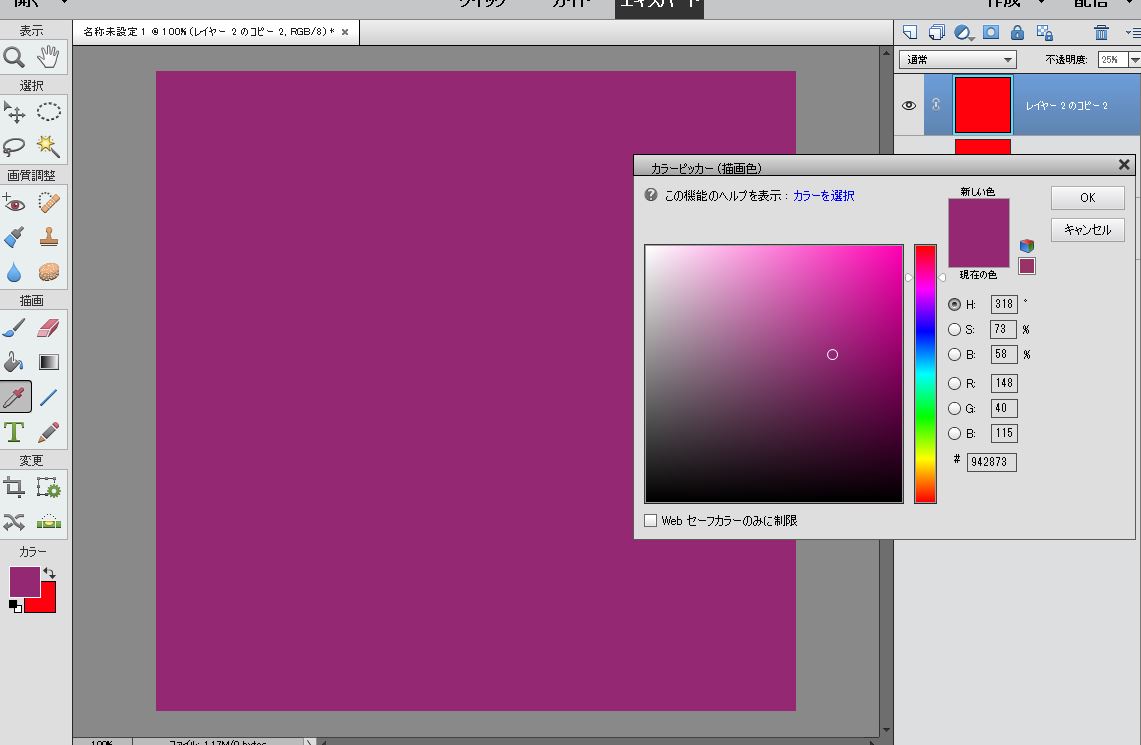Hide layer レイヤー 2 のコピー 2

pyautogui.click(x=908, y=105)
